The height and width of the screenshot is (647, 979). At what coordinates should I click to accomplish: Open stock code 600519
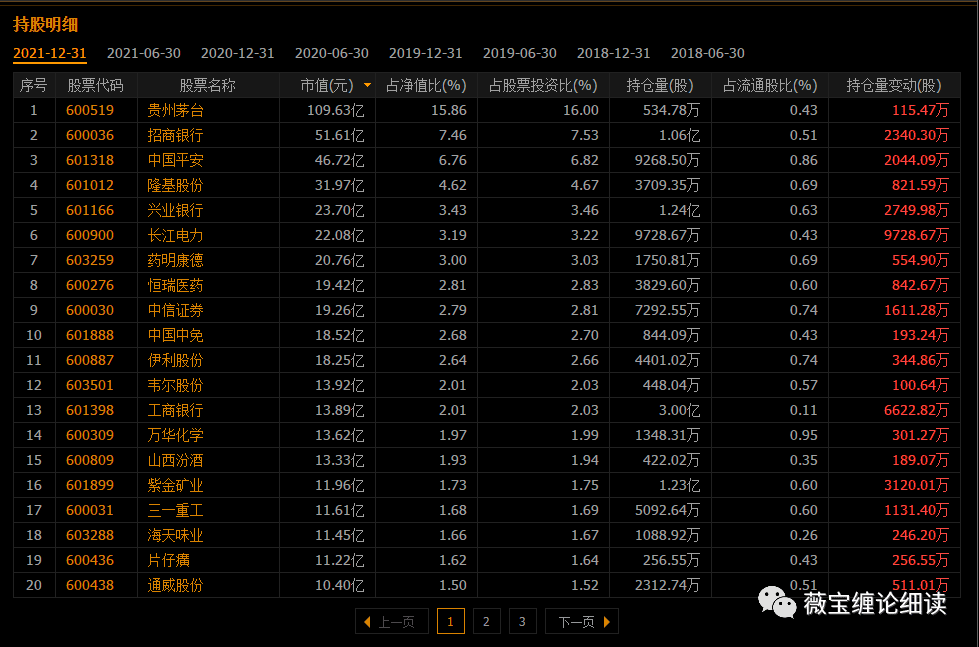(x=90, y=110)
